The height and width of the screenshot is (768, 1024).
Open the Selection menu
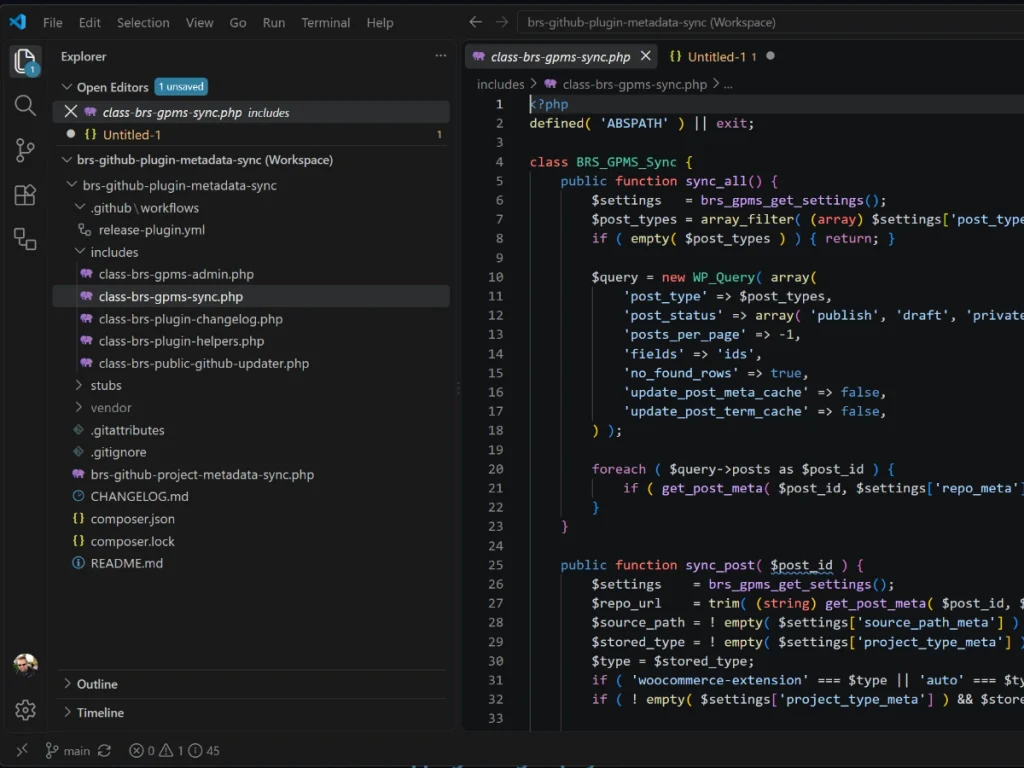[x=143, y=23]
